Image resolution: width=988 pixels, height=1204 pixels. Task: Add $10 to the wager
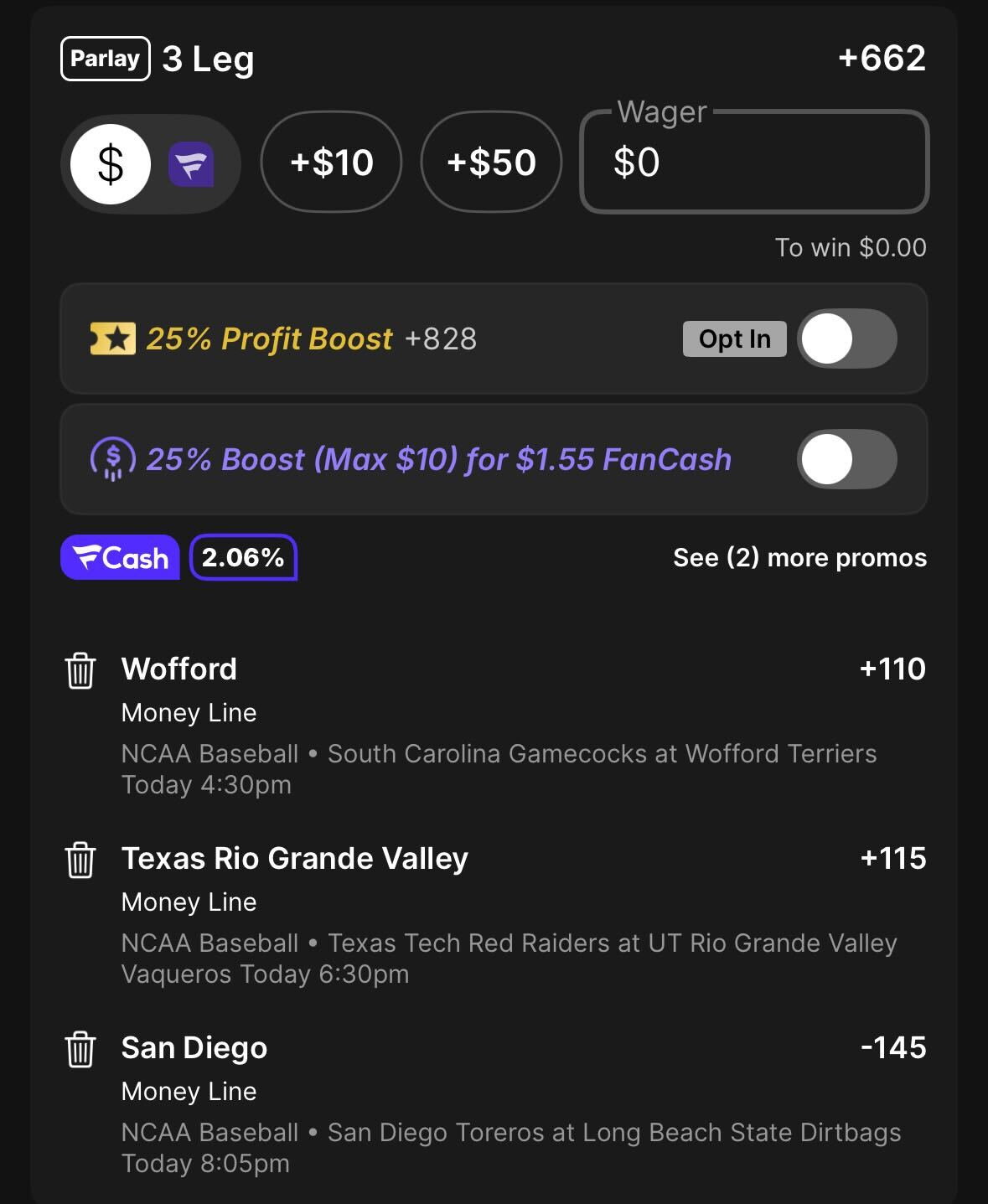[332, 163]
